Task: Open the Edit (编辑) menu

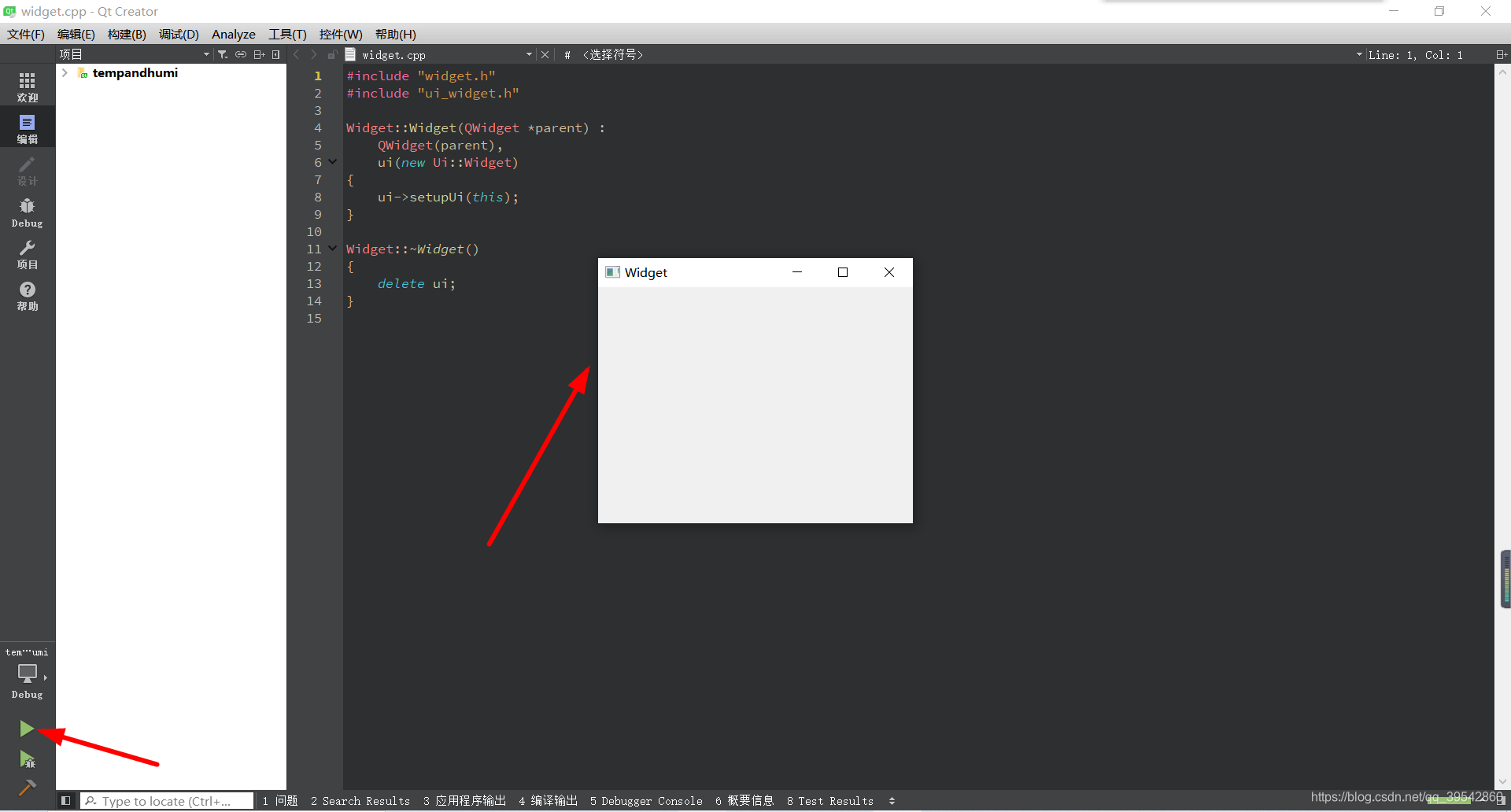Action: pyautogui.click(x=76, y=34)
